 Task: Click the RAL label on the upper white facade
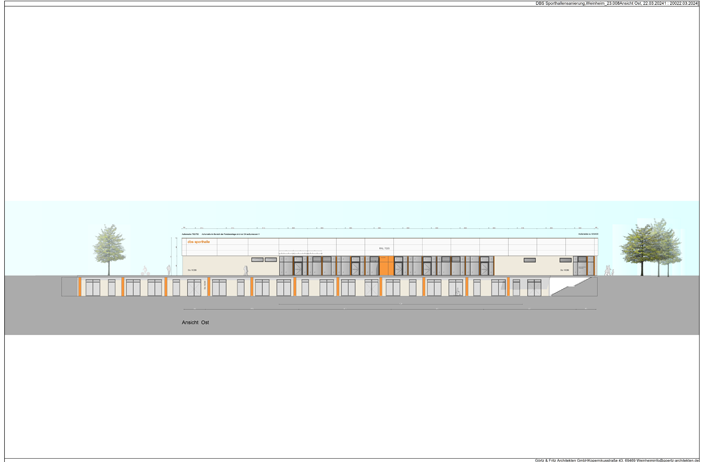pos(384,248)
